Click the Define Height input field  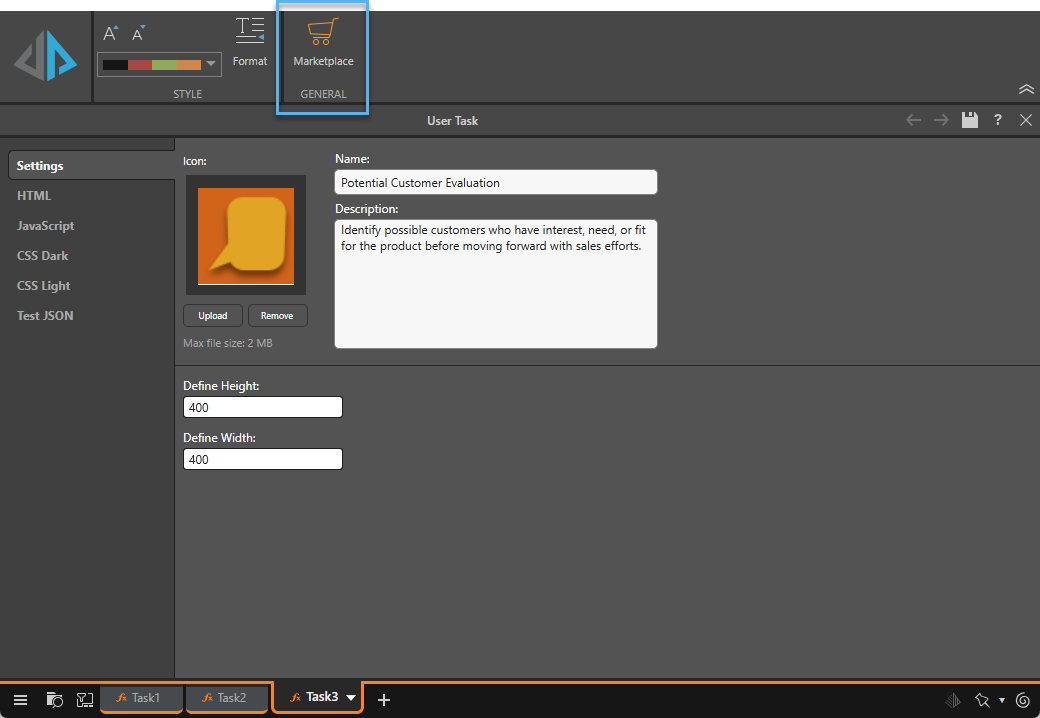(x=263, y=408)
